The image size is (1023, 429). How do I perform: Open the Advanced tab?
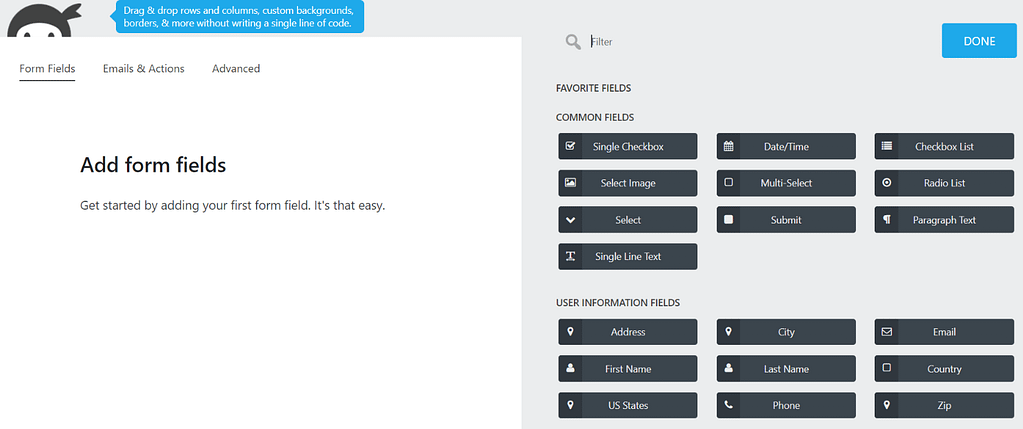pyautogui.click(x=236, y=68)
